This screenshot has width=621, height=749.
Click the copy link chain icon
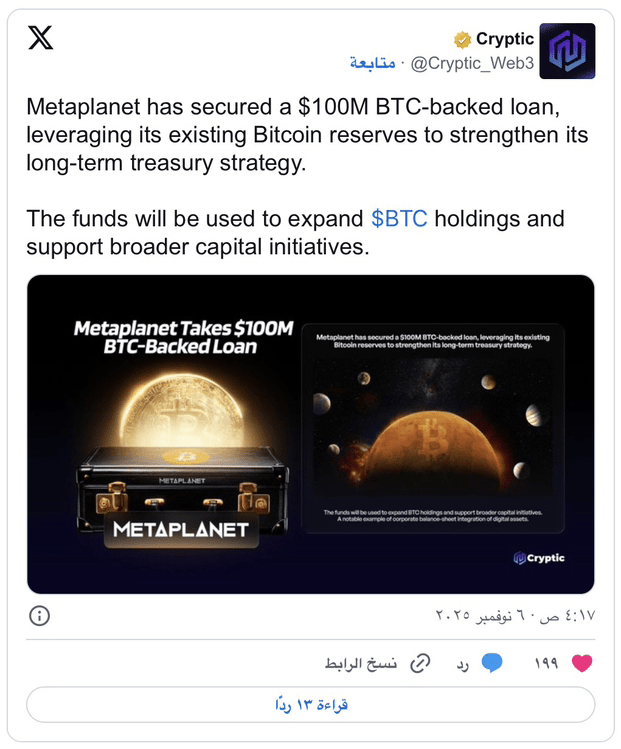point(420,663)
